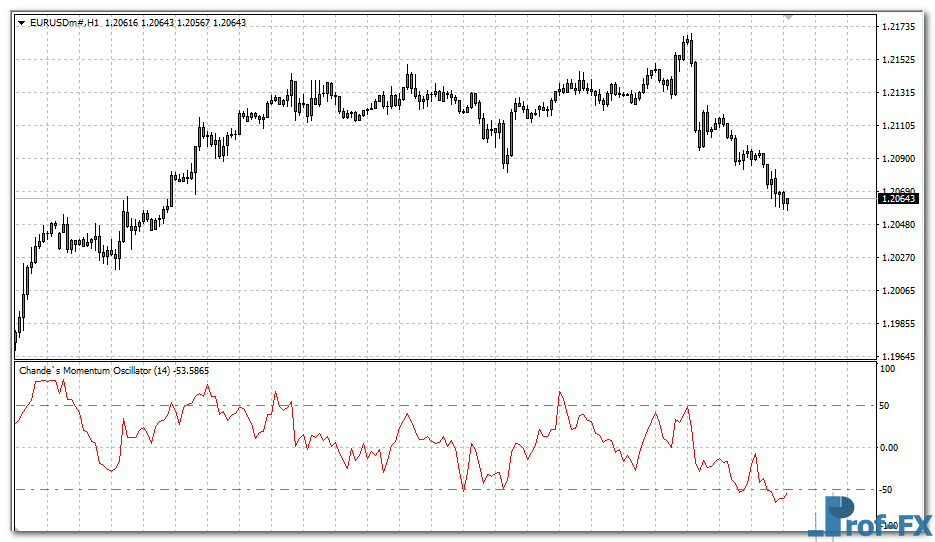
Task: Click the end of the red oscillator line
Action: point(787,493)
